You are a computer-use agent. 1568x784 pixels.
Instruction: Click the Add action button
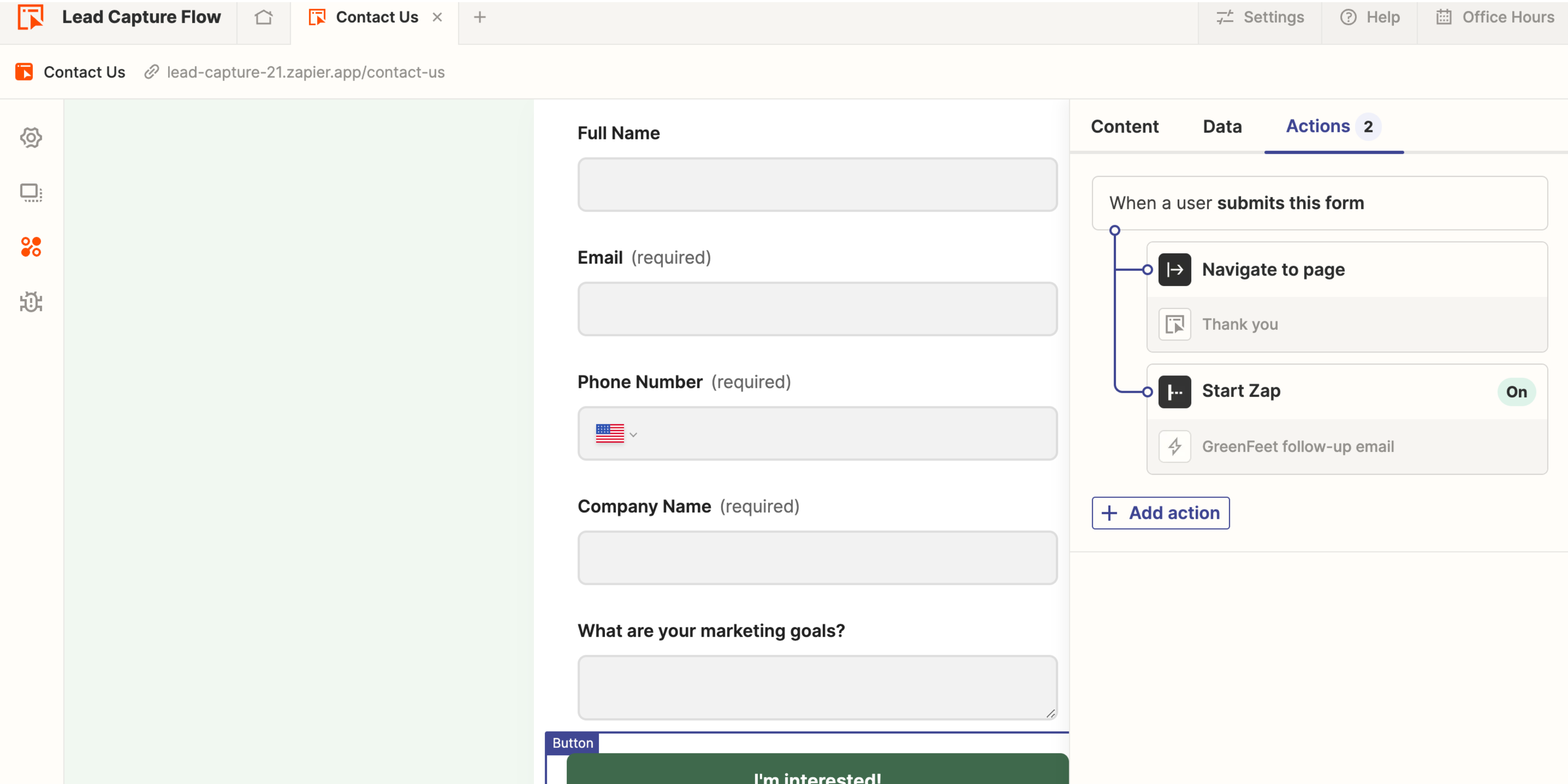(x=1160, y=513)
